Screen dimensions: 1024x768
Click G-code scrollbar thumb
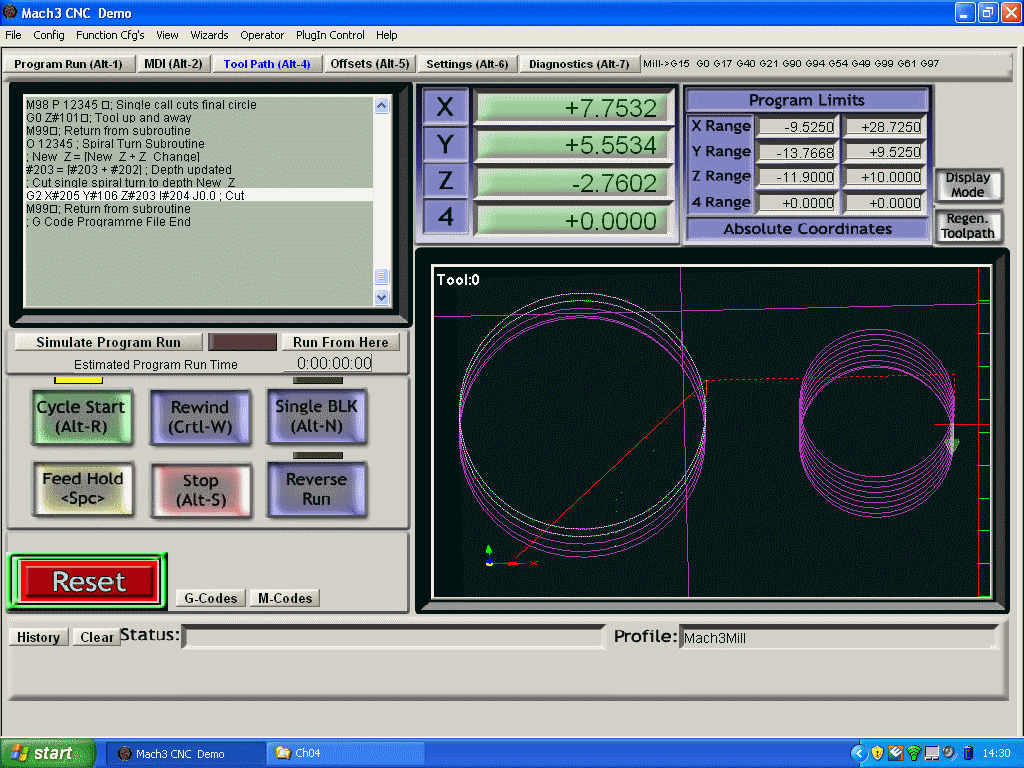pyautogui.click(x=382, y=276)
